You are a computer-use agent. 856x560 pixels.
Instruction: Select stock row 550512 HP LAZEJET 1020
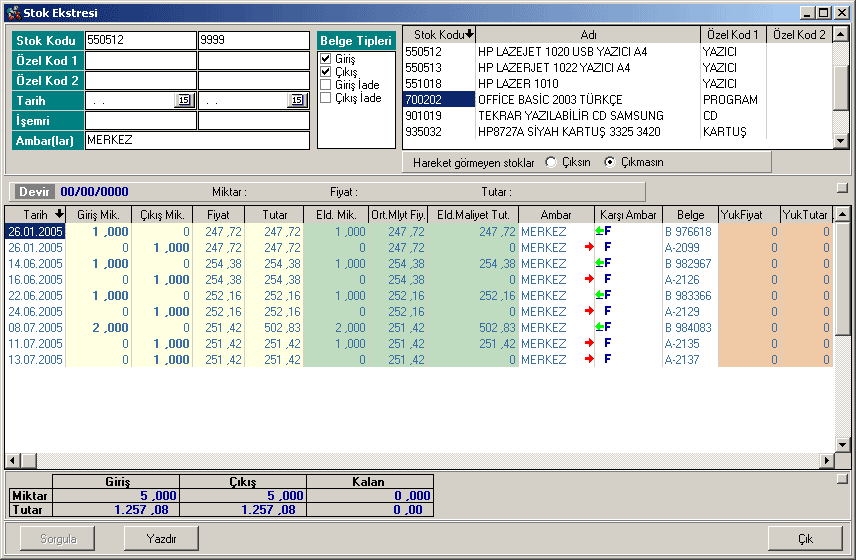pos(617,51)
